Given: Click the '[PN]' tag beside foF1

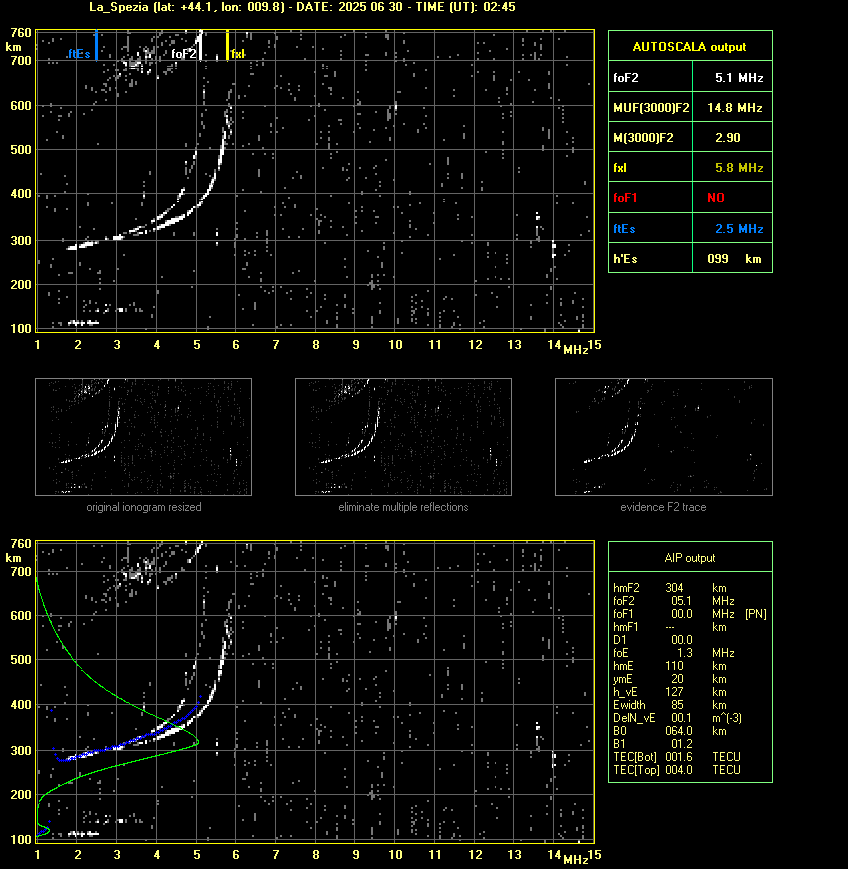Looking at the screenshot, I should tap(756, 614).
